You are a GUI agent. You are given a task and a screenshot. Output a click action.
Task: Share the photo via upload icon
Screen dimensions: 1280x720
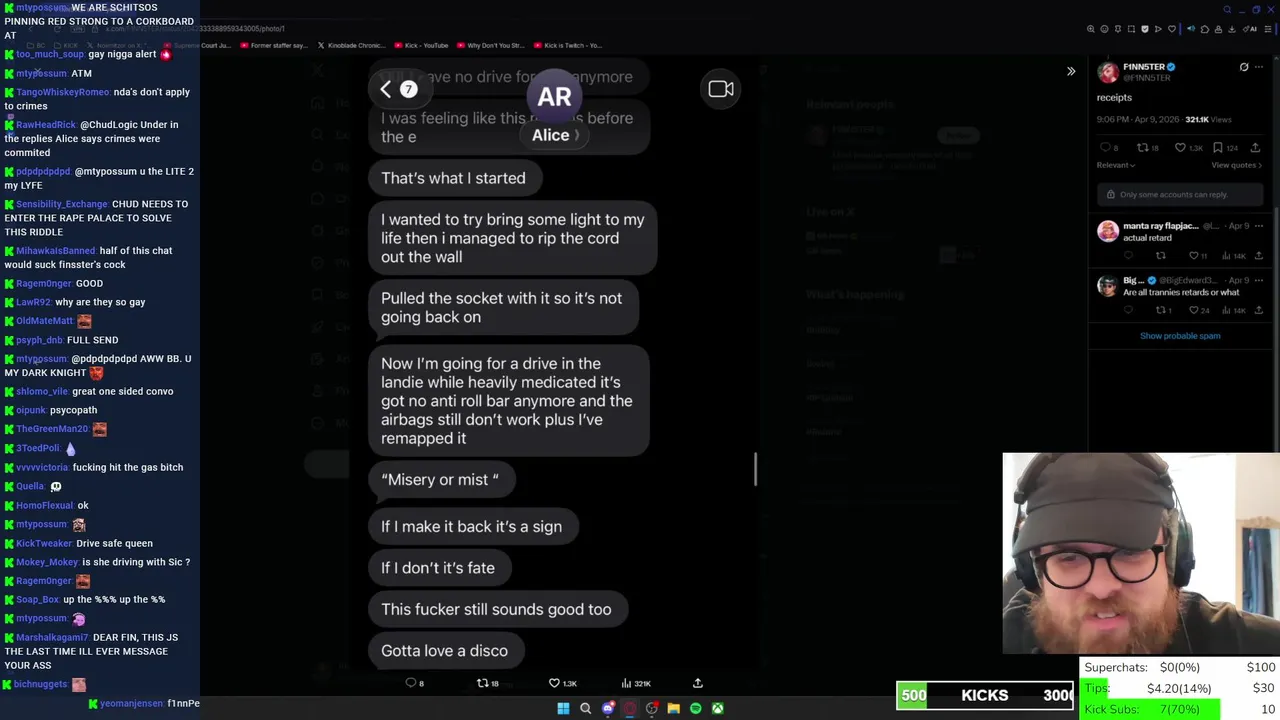coord(698,683)
